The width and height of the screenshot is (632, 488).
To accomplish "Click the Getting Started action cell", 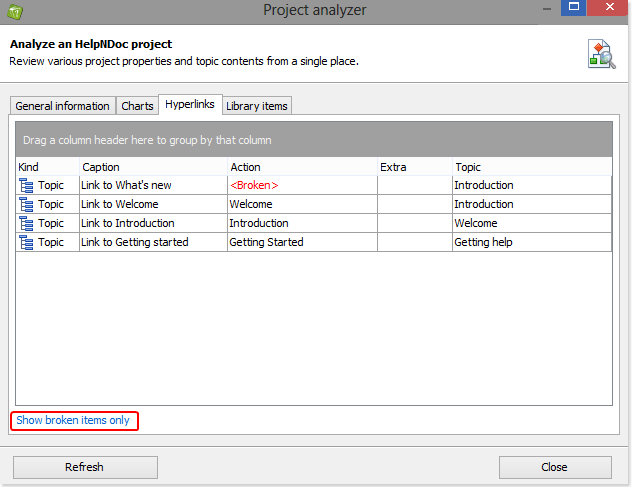I will [303, 242].
